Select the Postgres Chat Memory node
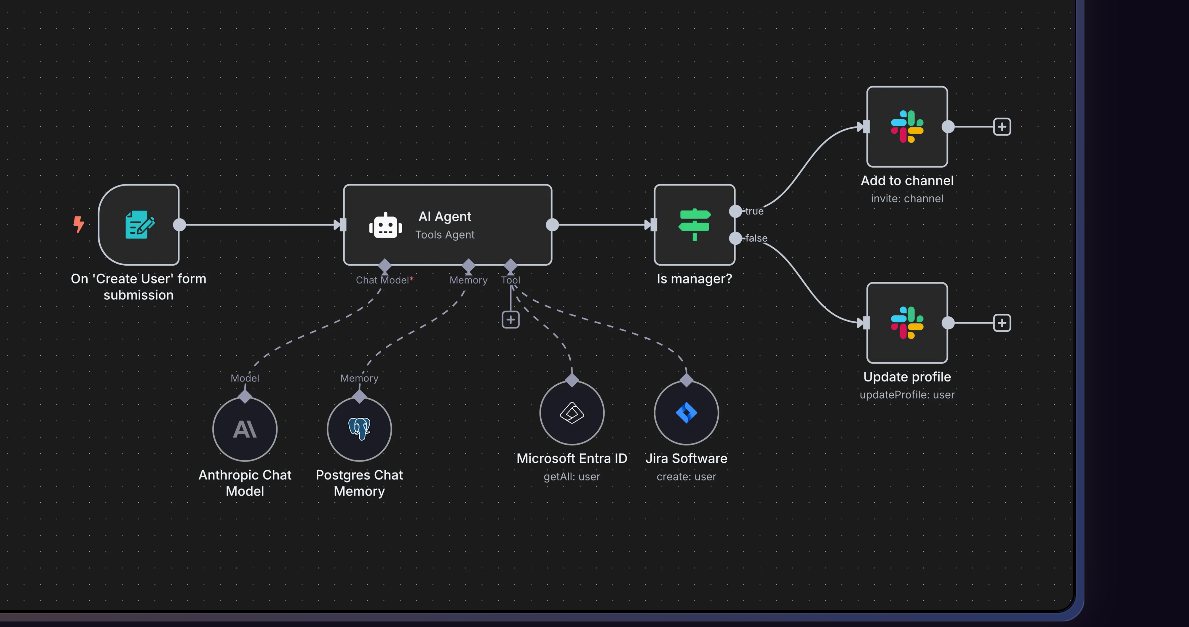The image size is (1189, 627). [x=359, y=429]
